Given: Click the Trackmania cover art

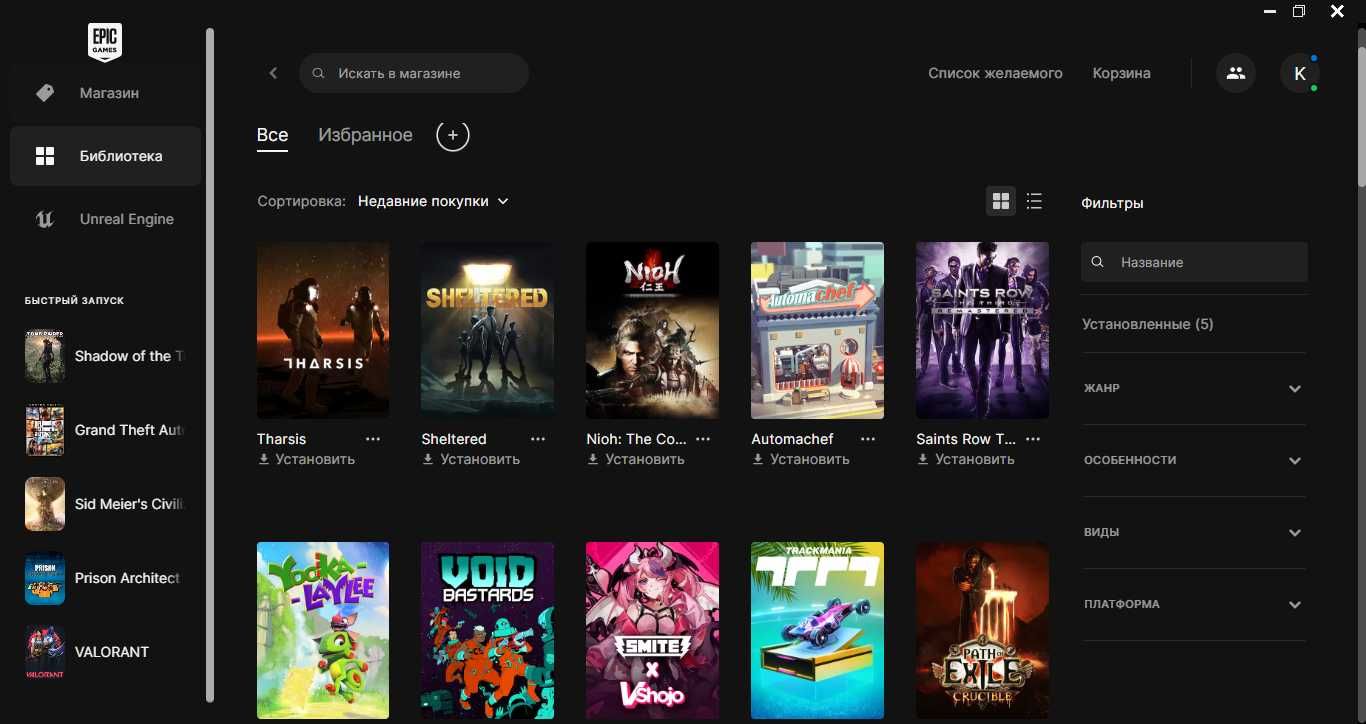Looking at the screenshot, I should coord(817,630).
